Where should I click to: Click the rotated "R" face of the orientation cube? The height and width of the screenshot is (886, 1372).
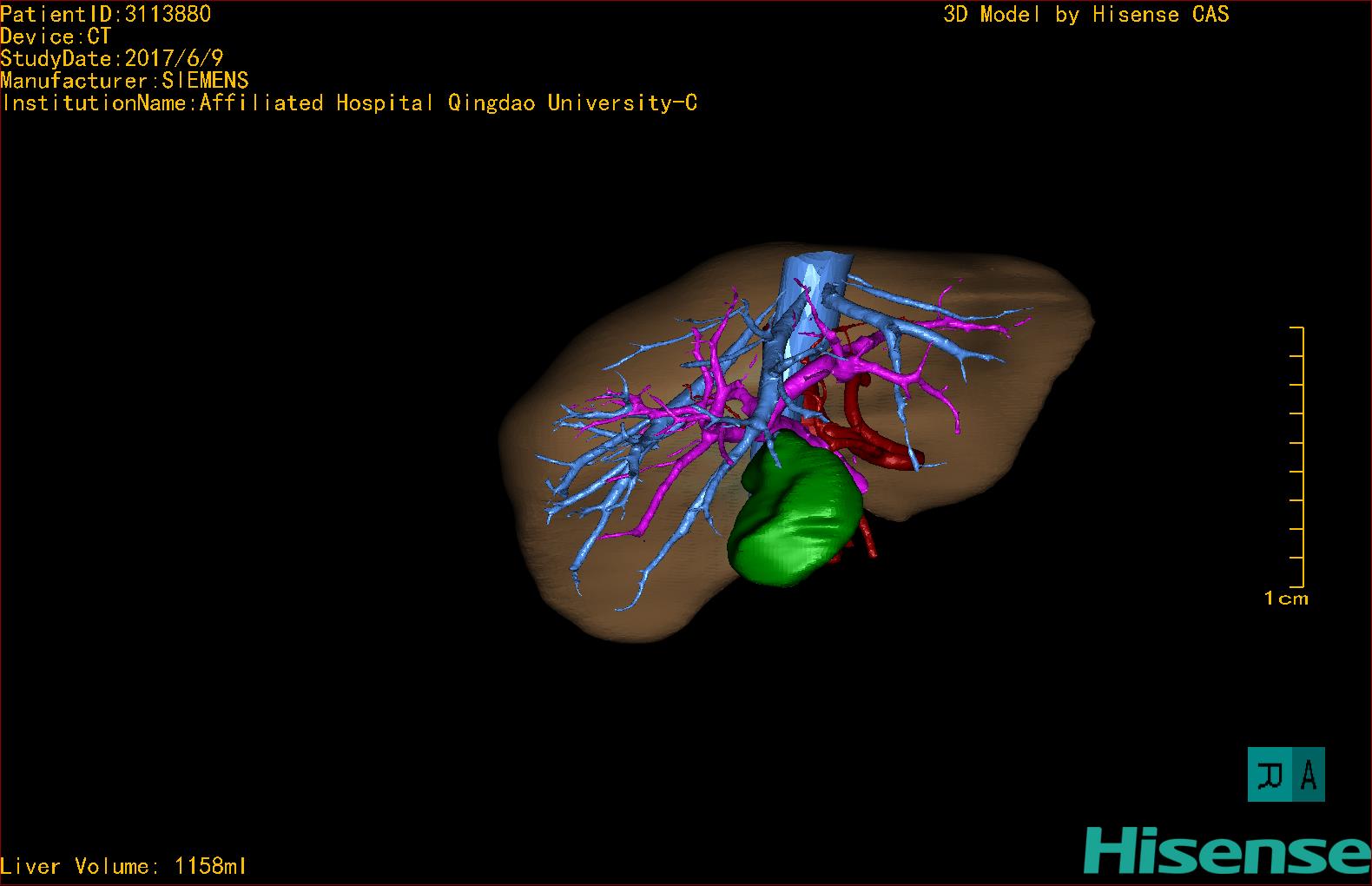(x=1270, y=774)
